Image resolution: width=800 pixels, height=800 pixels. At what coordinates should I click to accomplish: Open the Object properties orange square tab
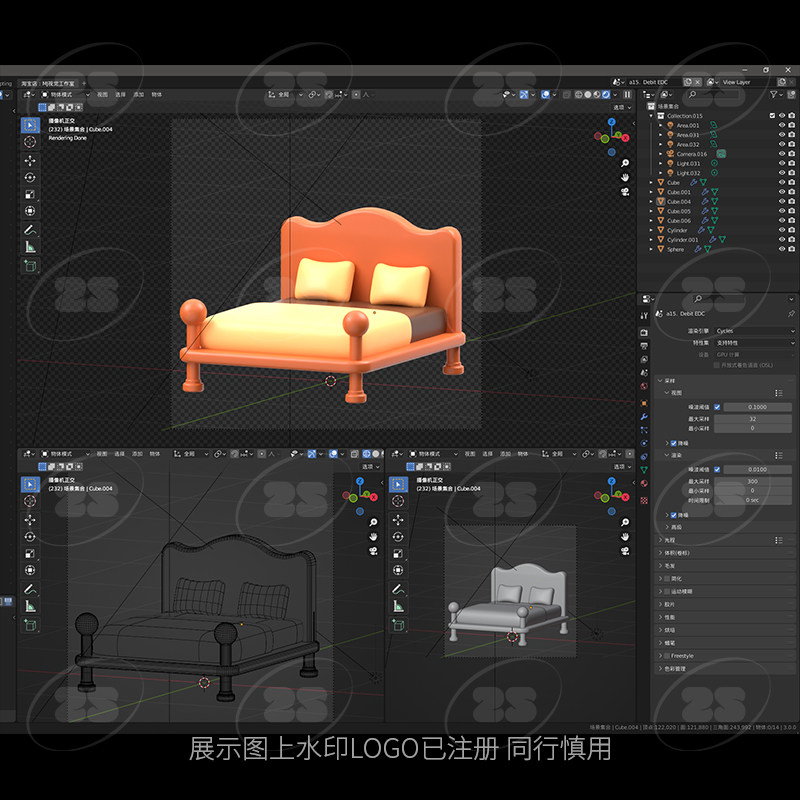click(644, 403)
